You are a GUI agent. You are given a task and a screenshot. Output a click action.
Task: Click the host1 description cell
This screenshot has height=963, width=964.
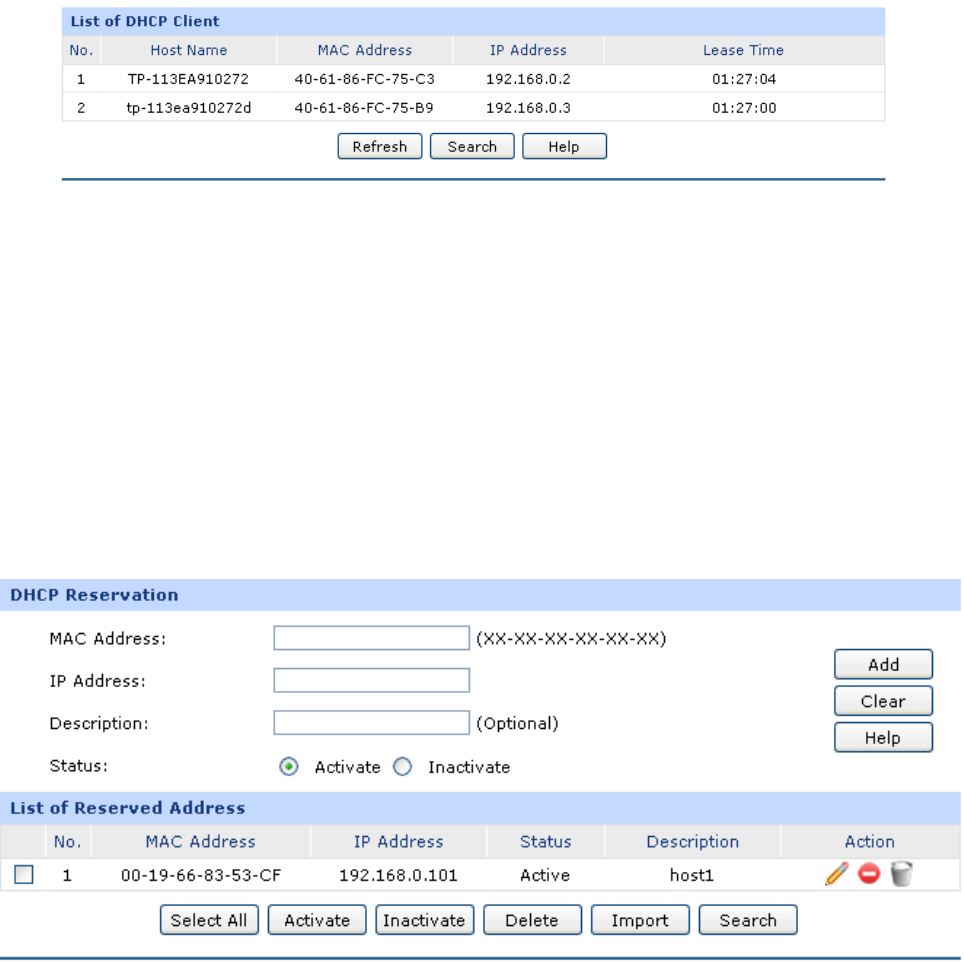pyautogui.click(x=692, y=875)
